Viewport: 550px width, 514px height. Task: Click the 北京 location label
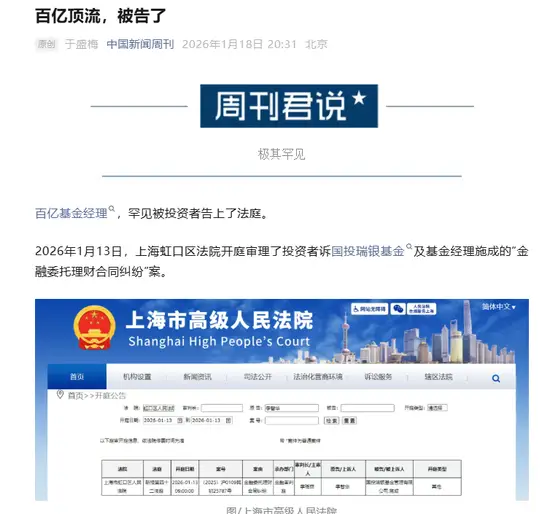coord(316,44)
